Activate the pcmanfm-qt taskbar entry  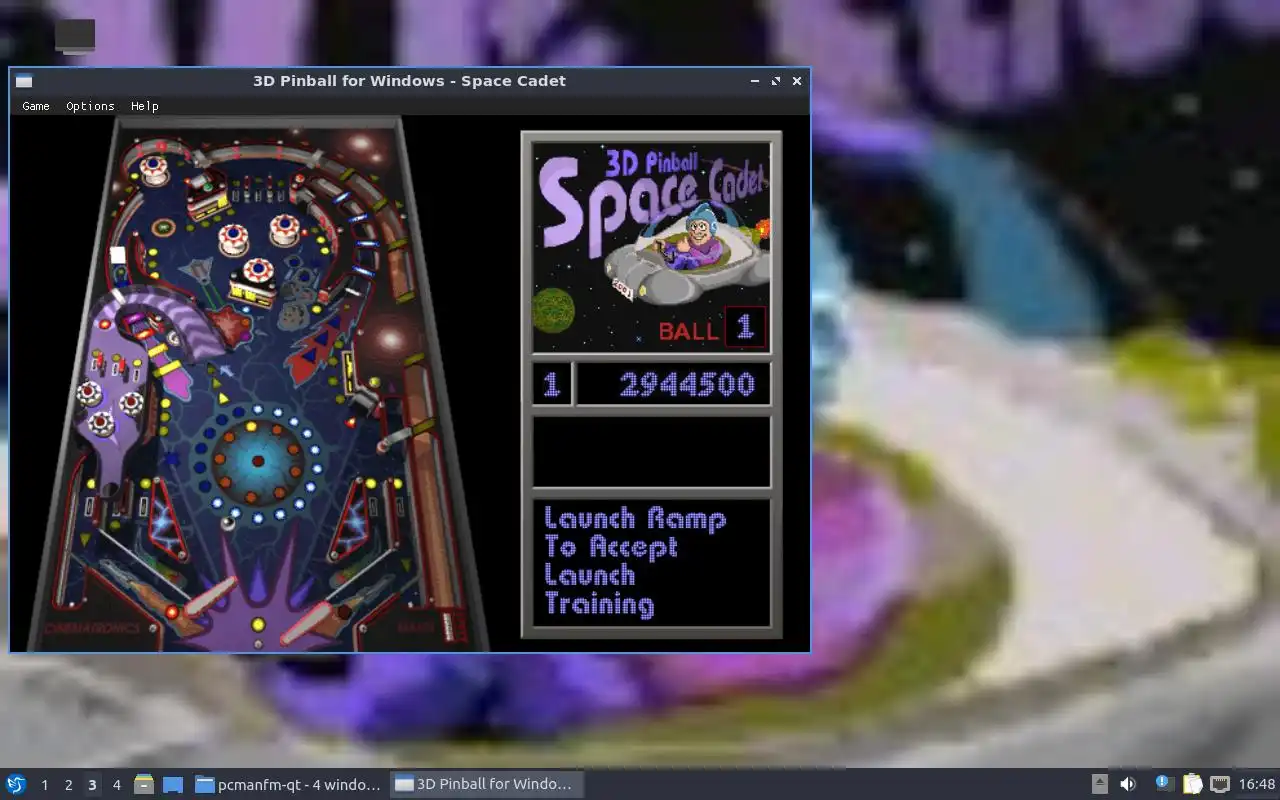pyautogui.click(x=288, y=784)
